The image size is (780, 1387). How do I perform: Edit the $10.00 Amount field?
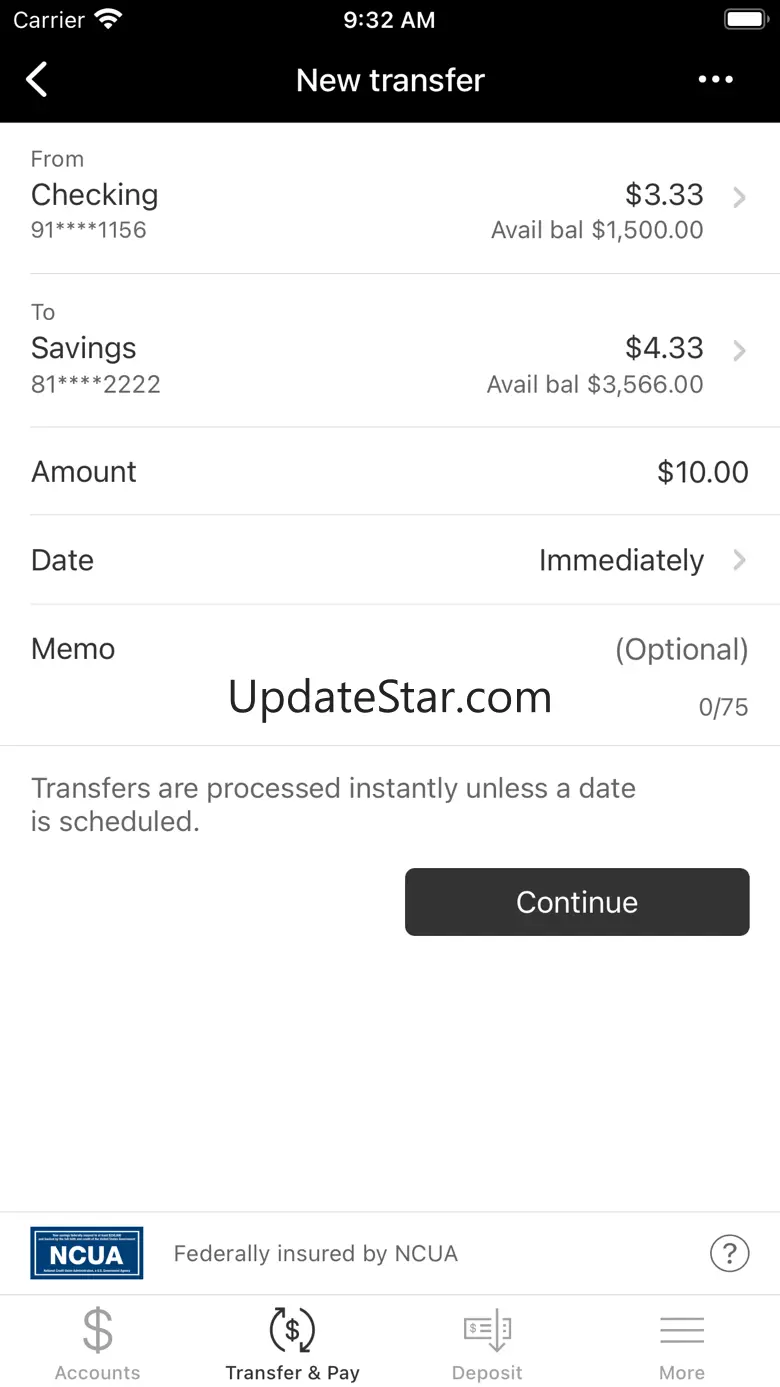(390, 472)
